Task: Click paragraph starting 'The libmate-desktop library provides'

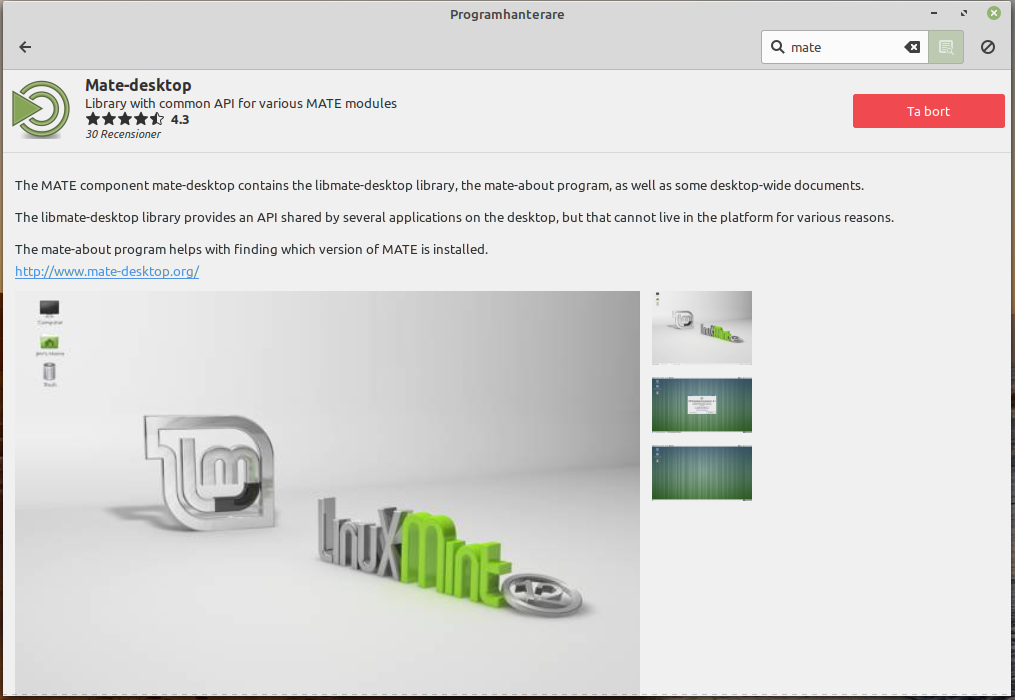Action: [x=454, y=218]
